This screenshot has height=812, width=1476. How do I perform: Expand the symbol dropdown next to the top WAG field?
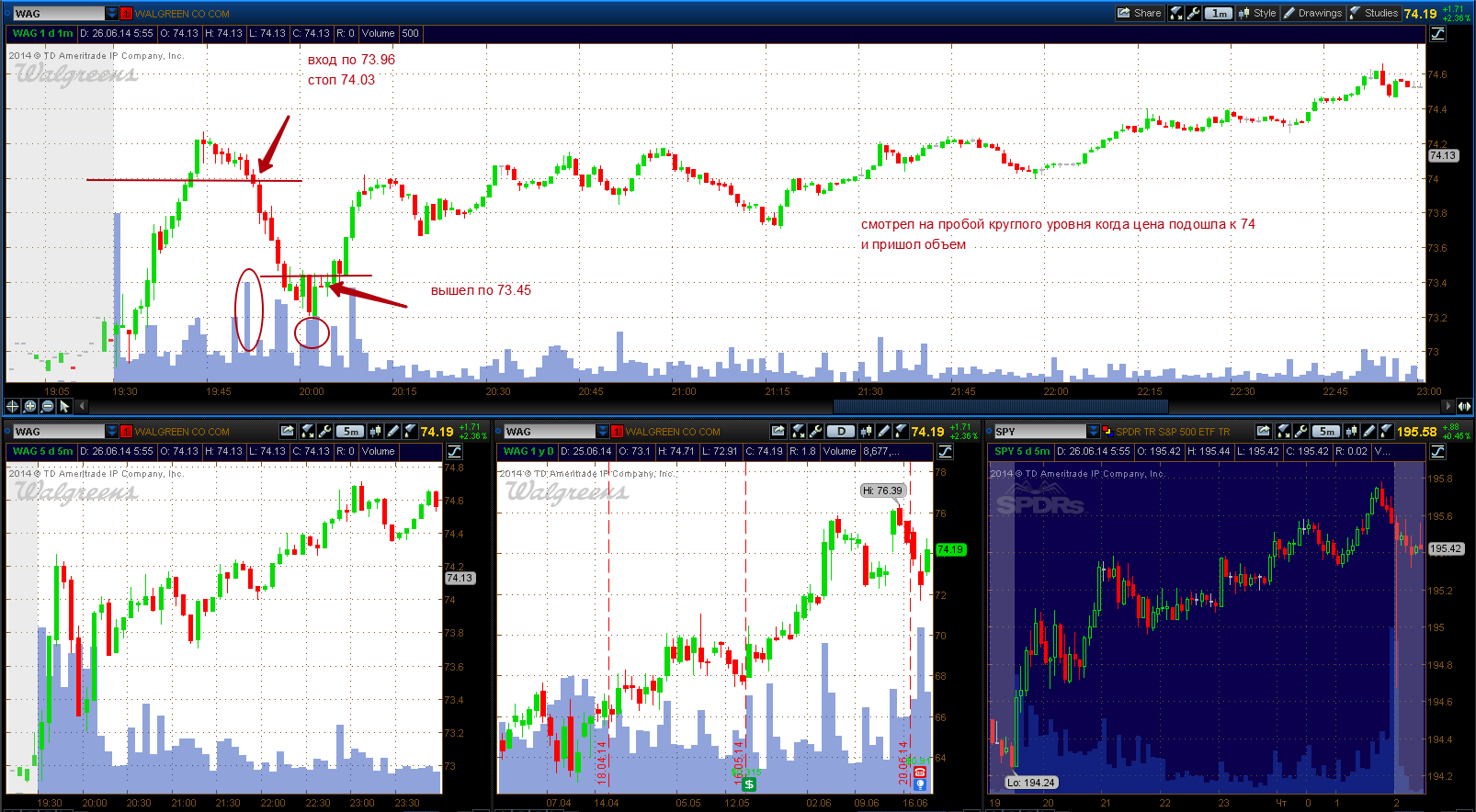[112, 13]
